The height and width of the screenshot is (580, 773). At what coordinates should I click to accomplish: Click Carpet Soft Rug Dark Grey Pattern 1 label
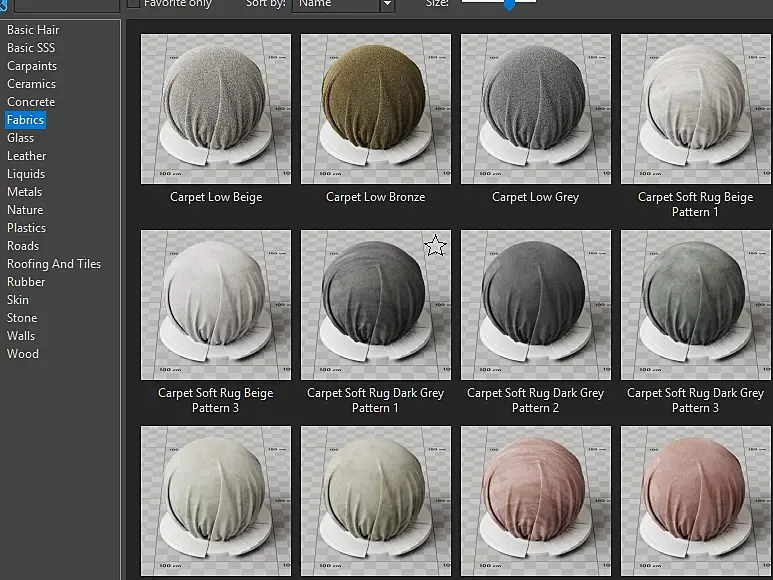376,400
